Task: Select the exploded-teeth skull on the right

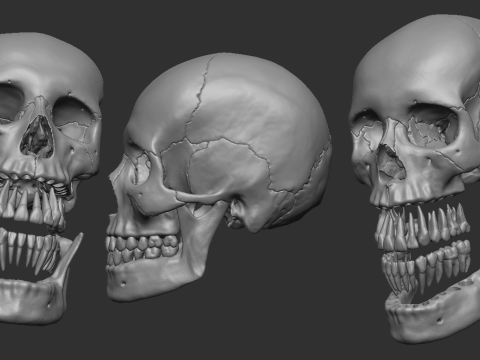Action: (415, 178)
